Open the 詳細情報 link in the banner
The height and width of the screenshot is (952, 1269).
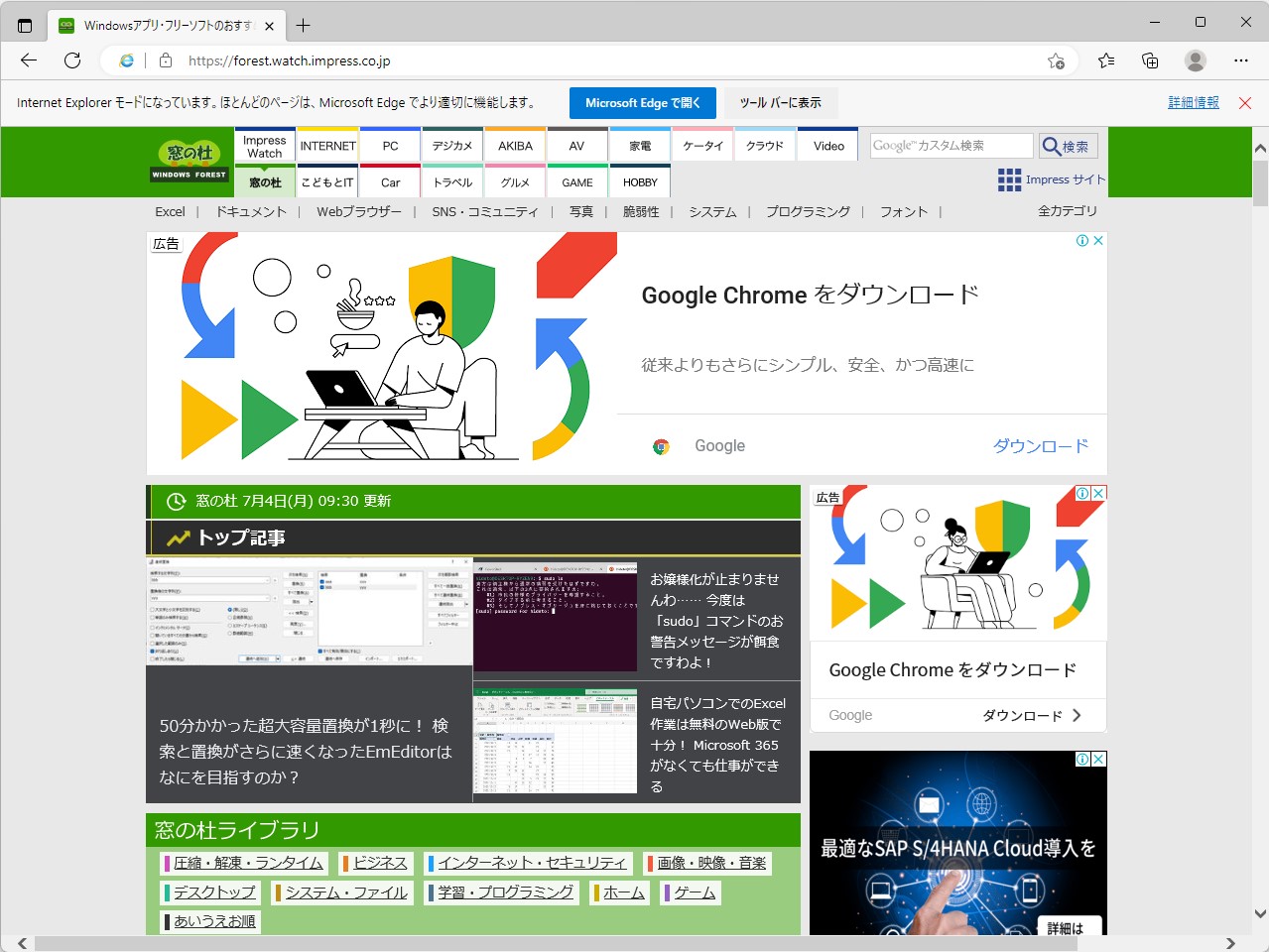(x=1193, y=102)
